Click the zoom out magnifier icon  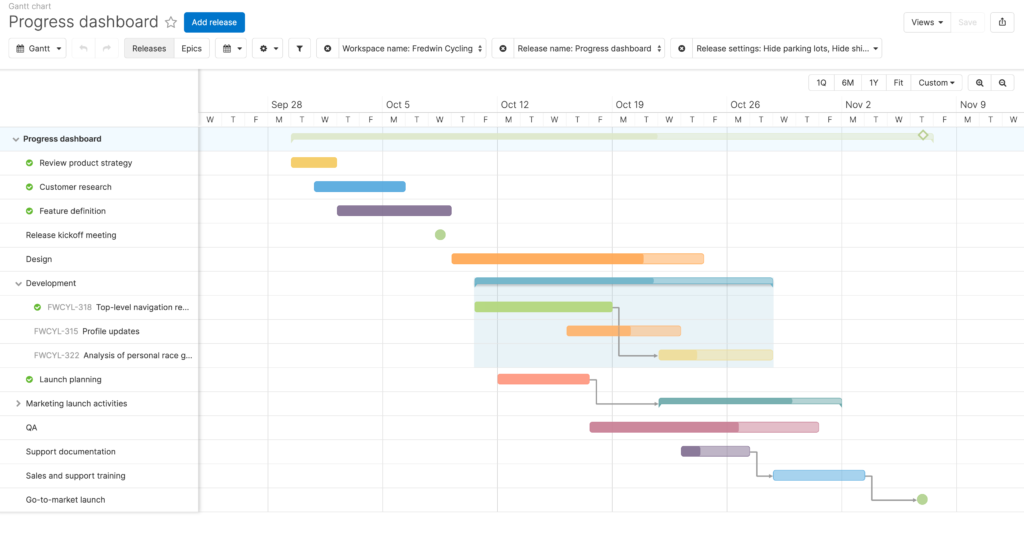(x=1002, y=83)
